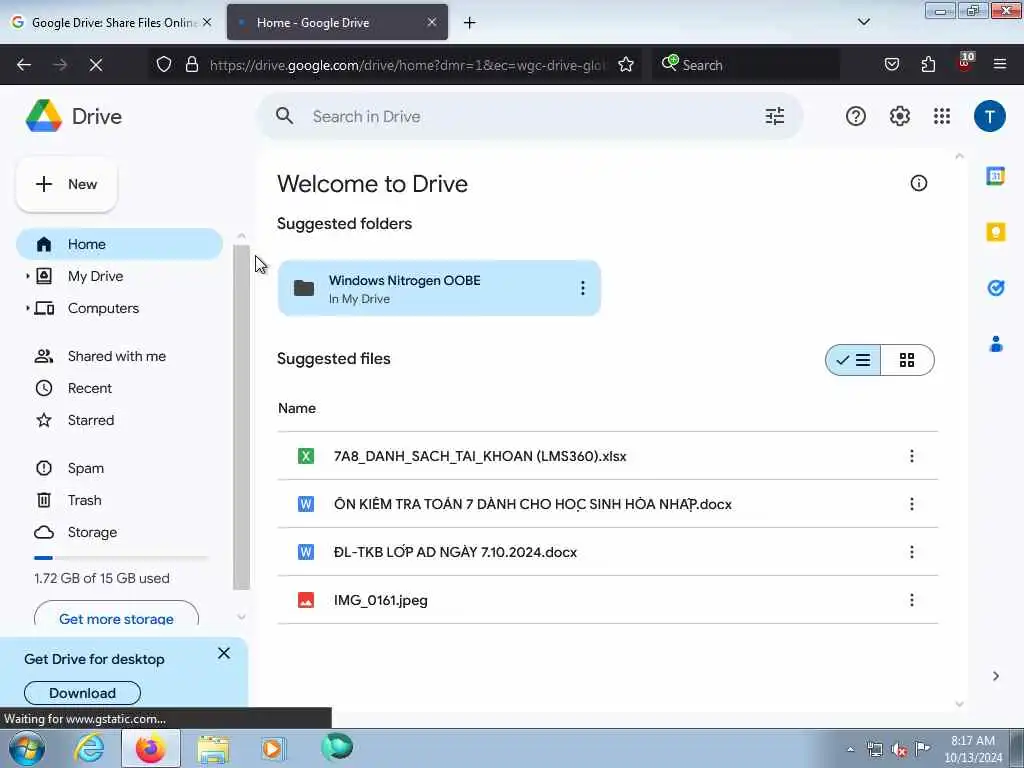View site security lock info

tap(192, 65)
